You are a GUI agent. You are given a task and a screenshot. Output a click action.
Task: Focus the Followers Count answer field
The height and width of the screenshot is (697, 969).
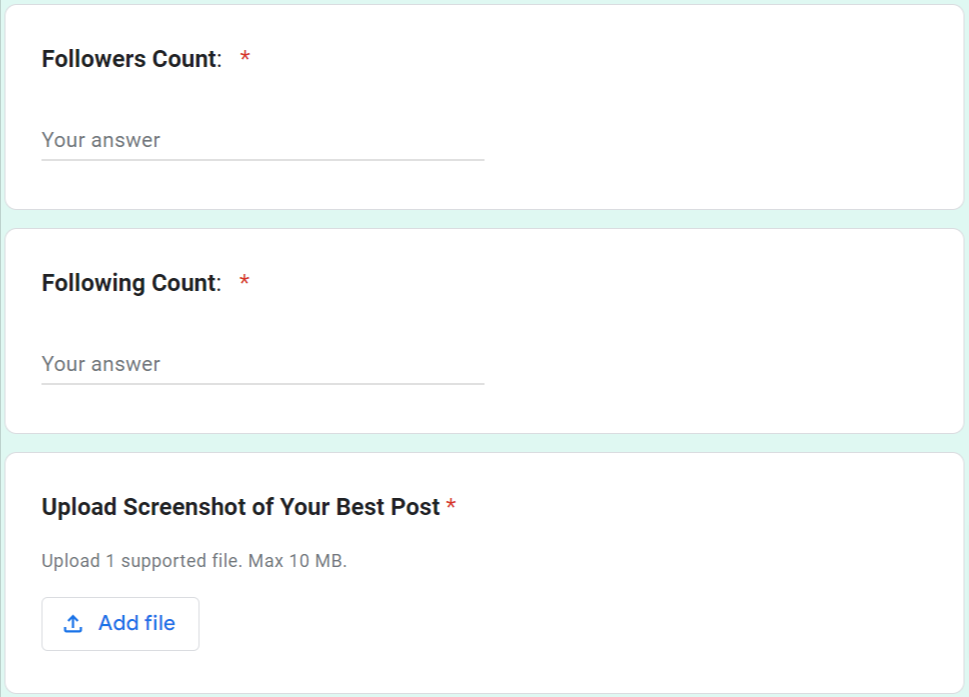(262, 140)
